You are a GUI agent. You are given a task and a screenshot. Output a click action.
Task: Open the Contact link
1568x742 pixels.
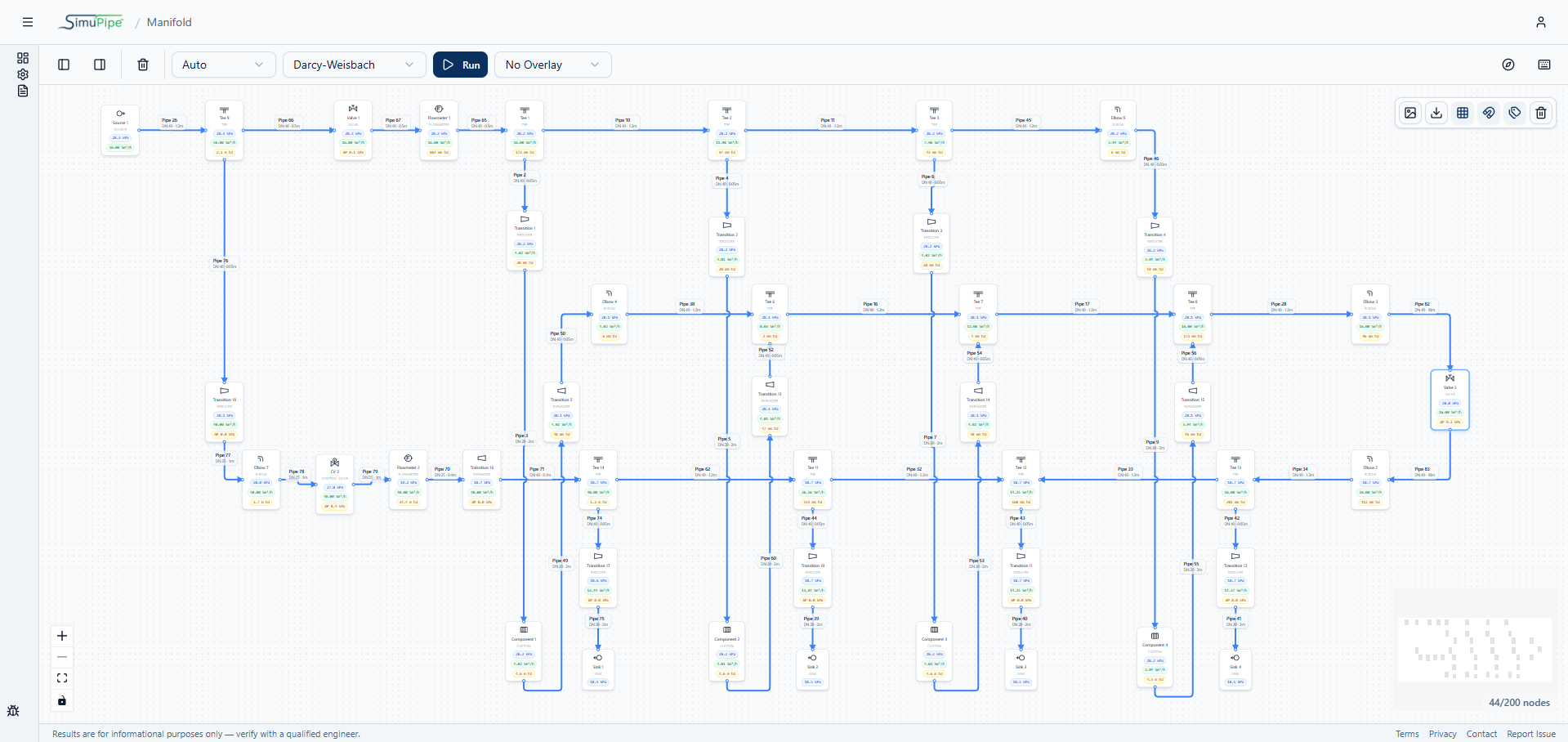(1481, 734)
